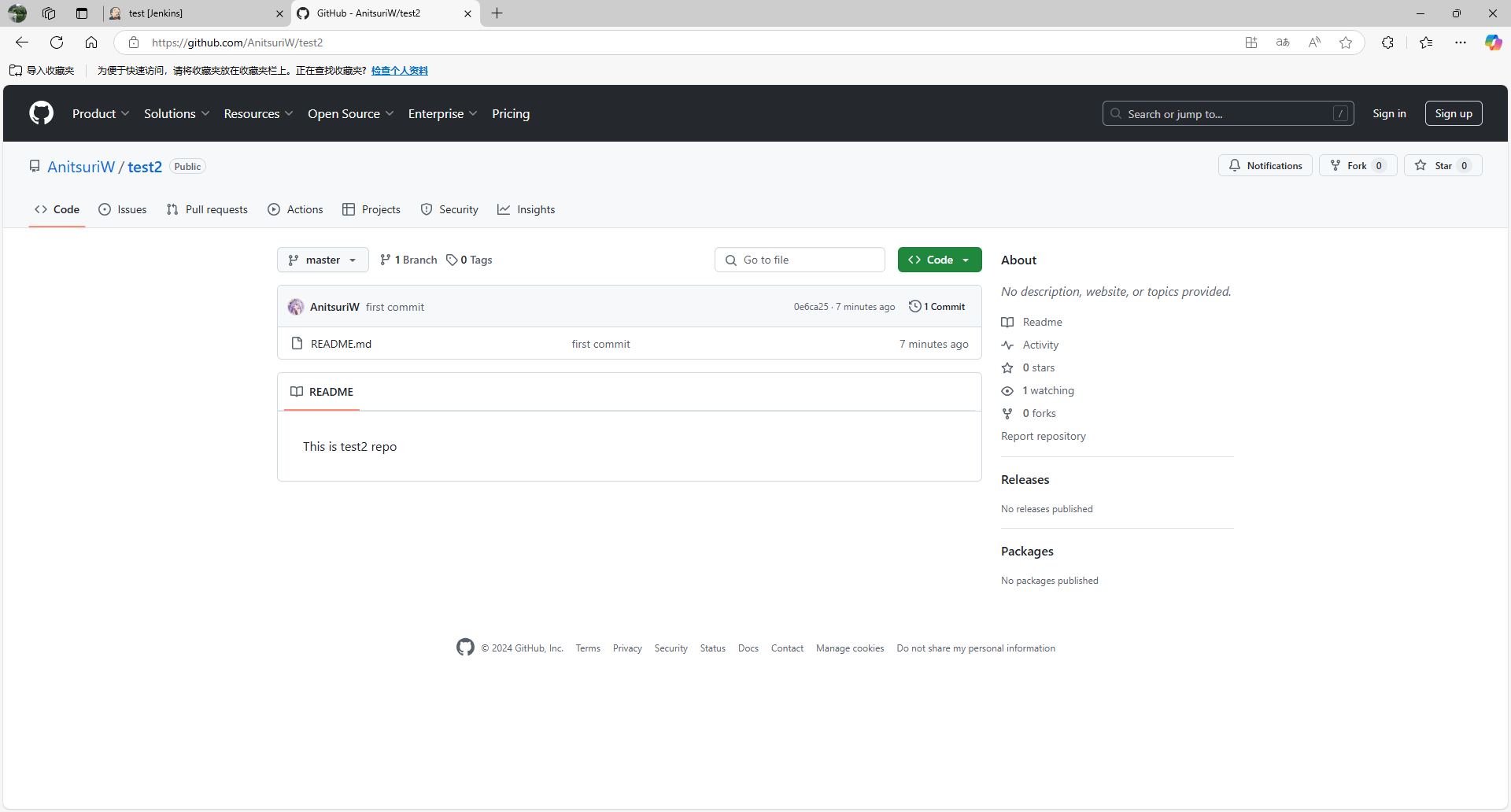Open the Open Source menu
Viewport: 1511px width, 812px height.
350,114
